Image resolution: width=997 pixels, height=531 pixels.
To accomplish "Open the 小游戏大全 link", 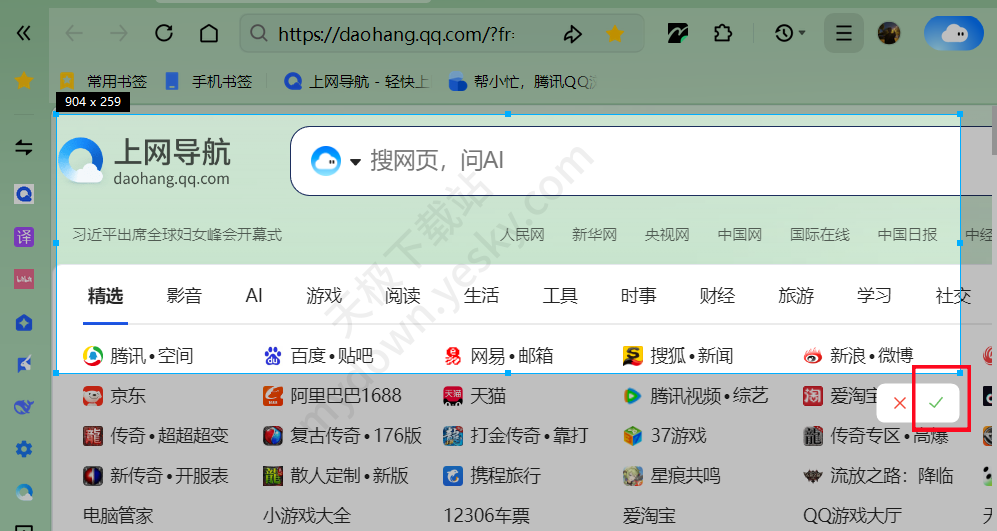I will tap(307, 516).
